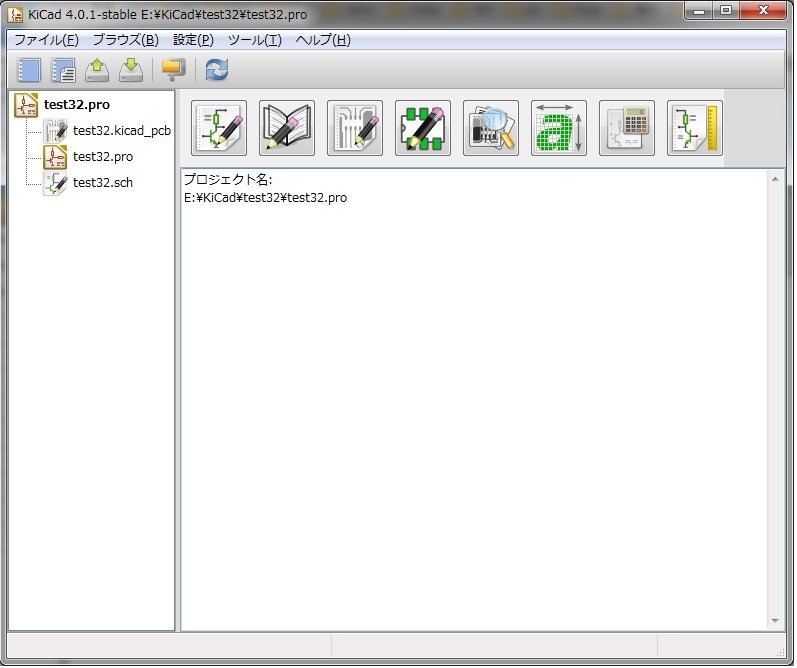Close the KiCad window
Viewport: 797px width, 668px height.
(763, 11)
